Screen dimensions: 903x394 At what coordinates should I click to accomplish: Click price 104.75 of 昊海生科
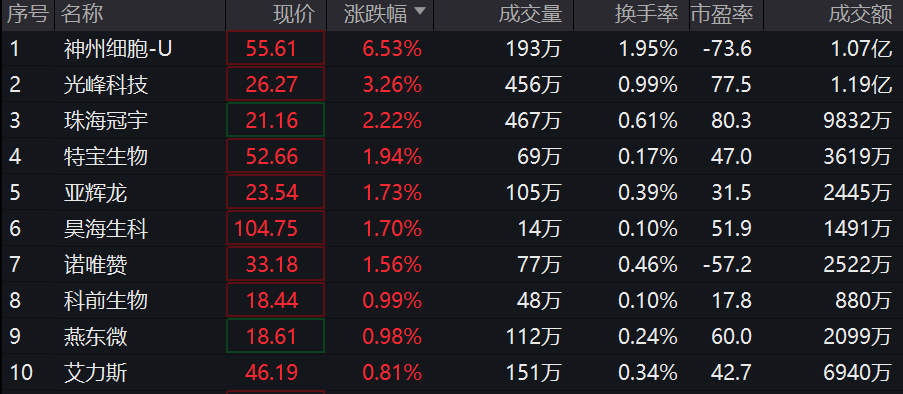(266, 229)
